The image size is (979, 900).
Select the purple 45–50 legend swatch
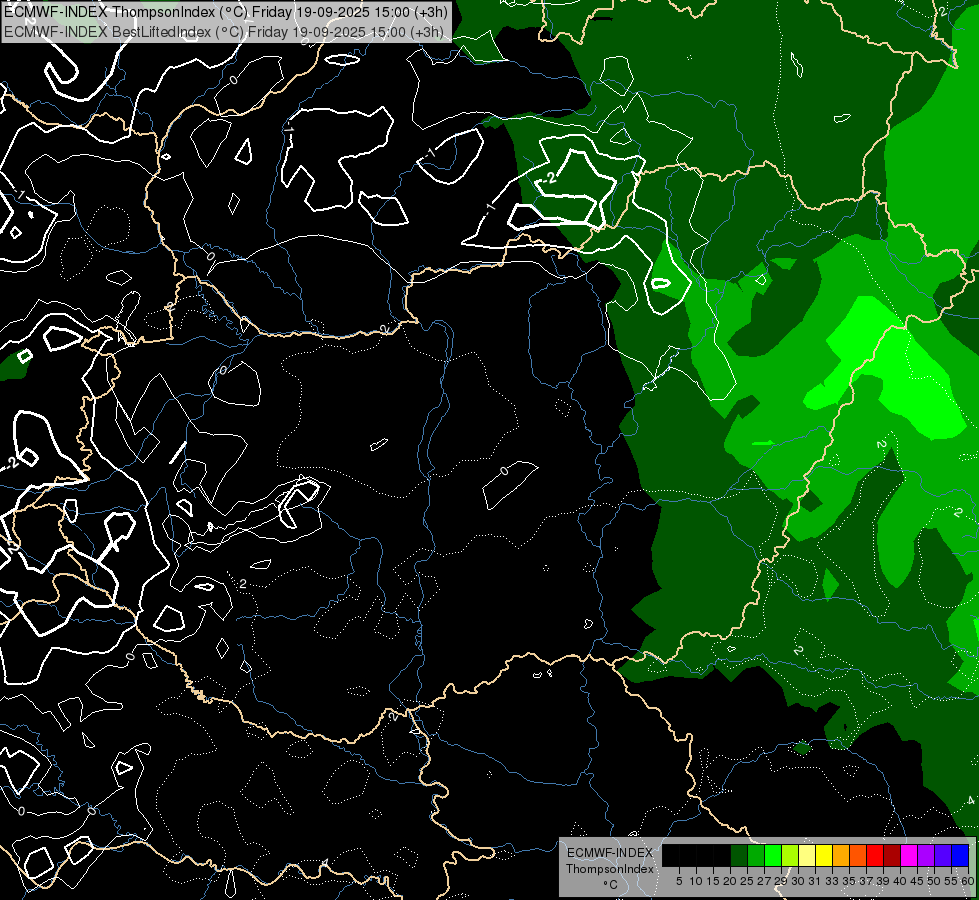926,855
